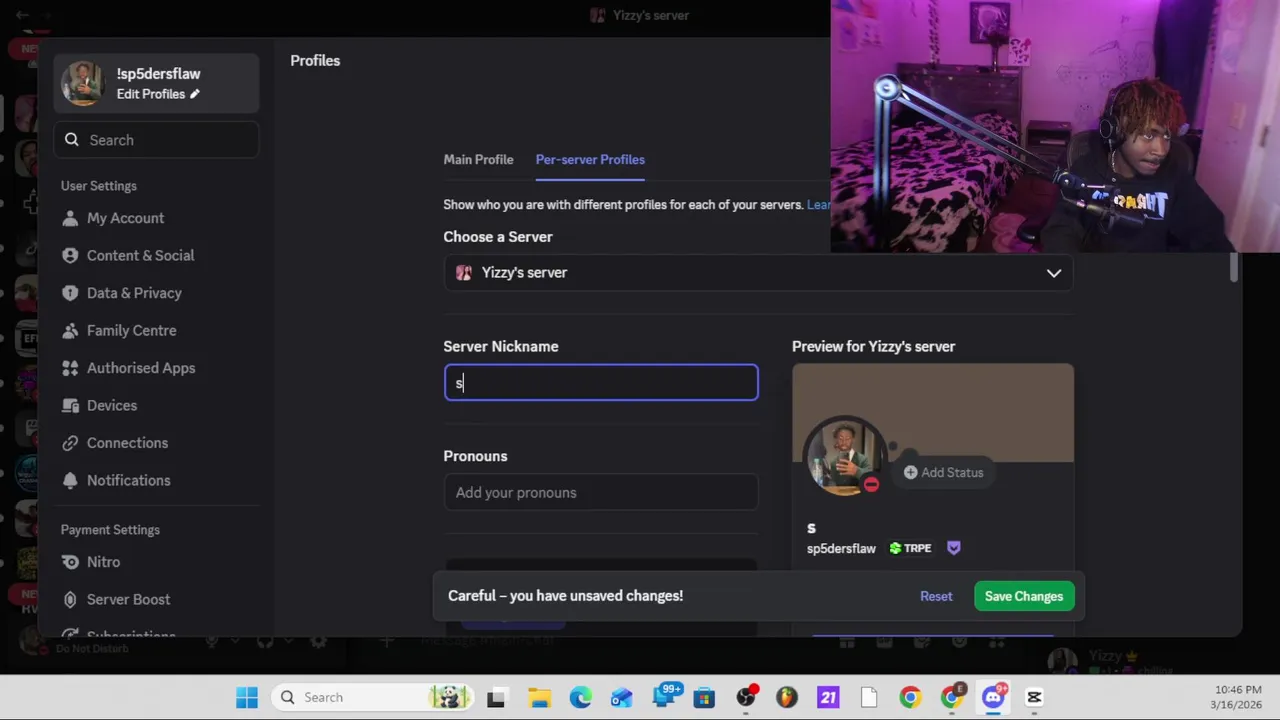This screenshot has width=1280, height=720.
Task: Click the Data & Privacy shield icon
Action: pyautogui.click(x=70, y=293)
